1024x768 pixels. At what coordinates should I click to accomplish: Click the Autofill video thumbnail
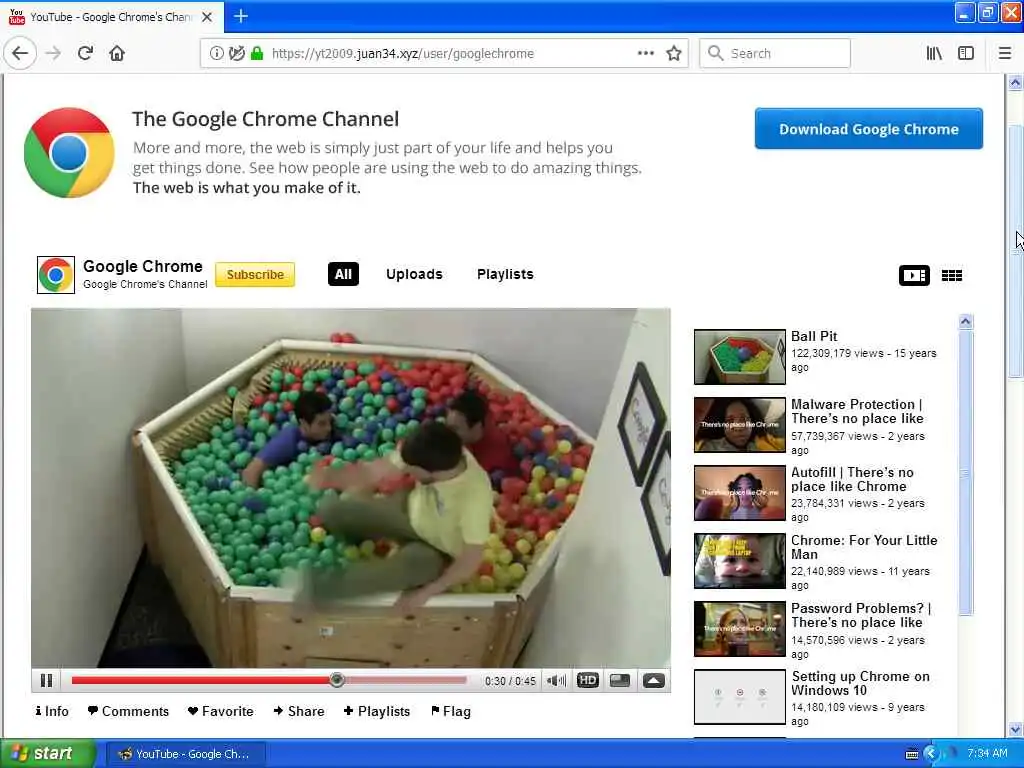click(739, 492)
